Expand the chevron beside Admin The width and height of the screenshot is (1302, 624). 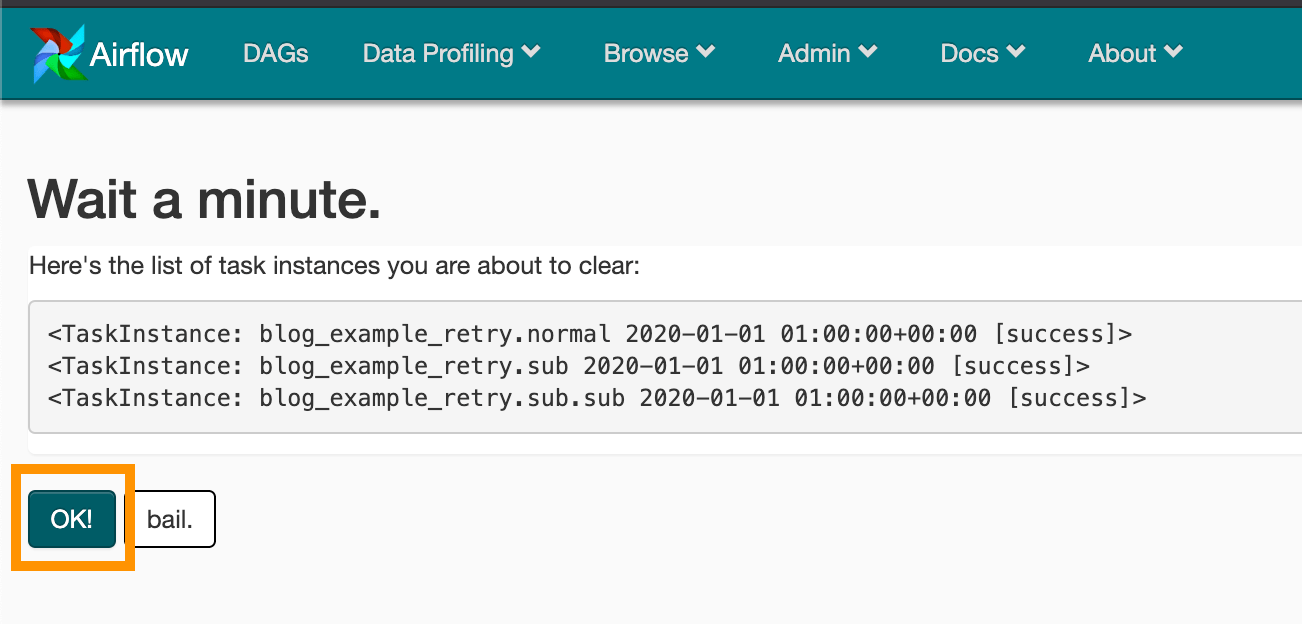[868, 52]
